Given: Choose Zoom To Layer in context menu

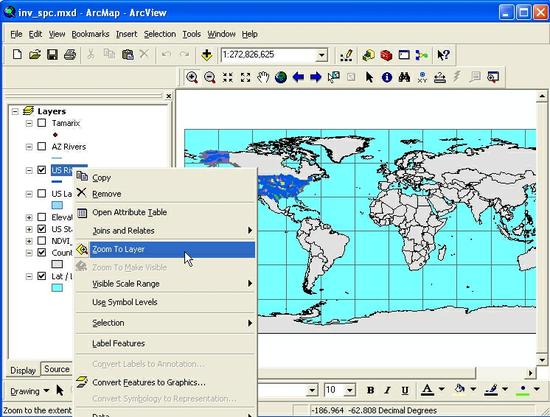Looking at the screenshot, I should coord(166,249).
